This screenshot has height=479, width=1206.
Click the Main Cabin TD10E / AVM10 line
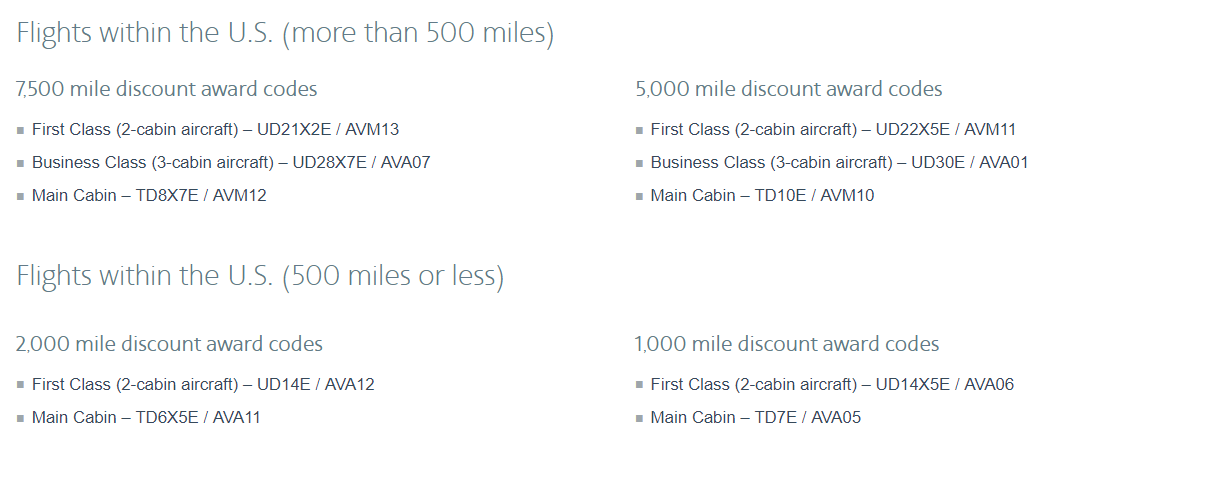(762, 195)
